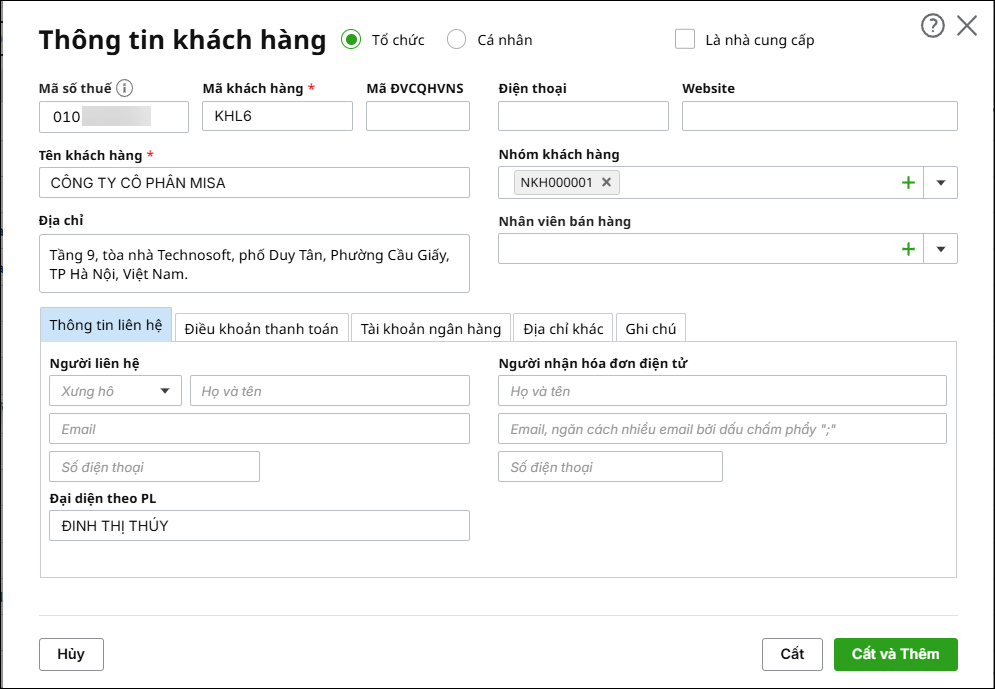
Task: Open the Tài khoản ngân hàng tab
Action: click(x=431, y=328)
